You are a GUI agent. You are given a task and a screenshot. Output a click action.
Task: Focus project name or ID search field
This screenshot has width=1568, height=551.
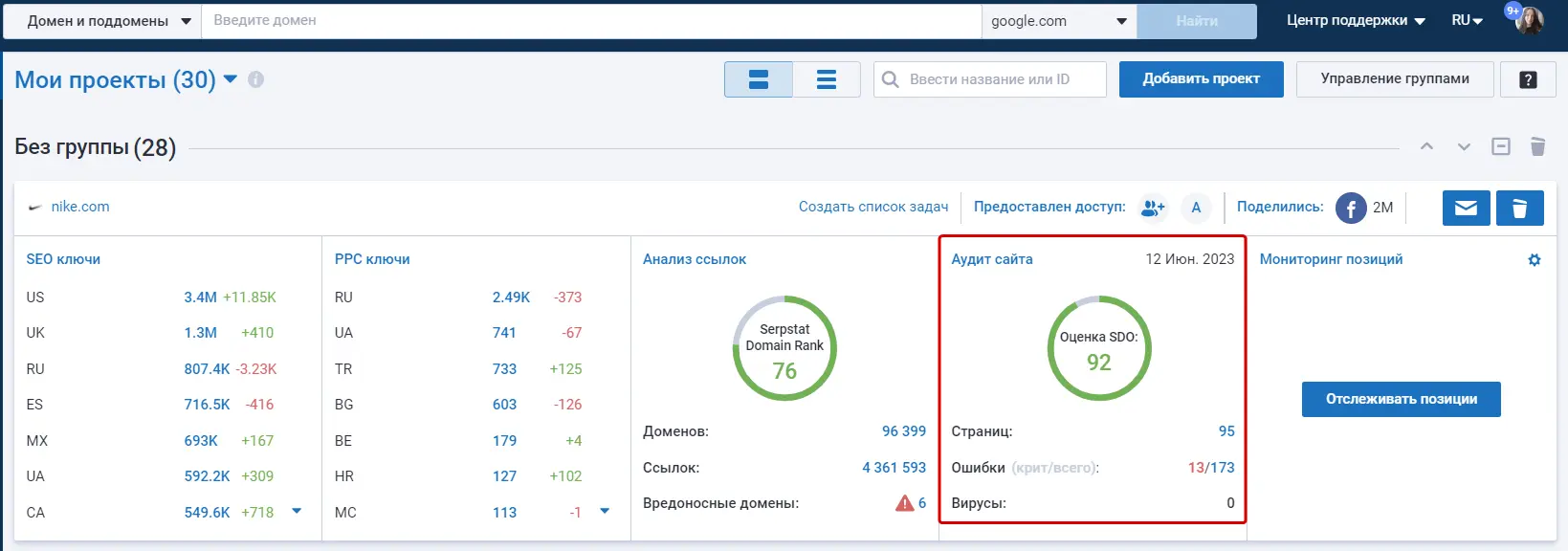[x=990, y=79]
